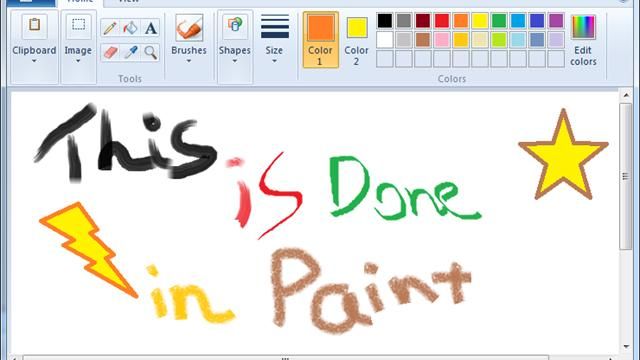Pick the brown color swatch
The height and width of the screenshot is (360, 640).
click(423, 40)
